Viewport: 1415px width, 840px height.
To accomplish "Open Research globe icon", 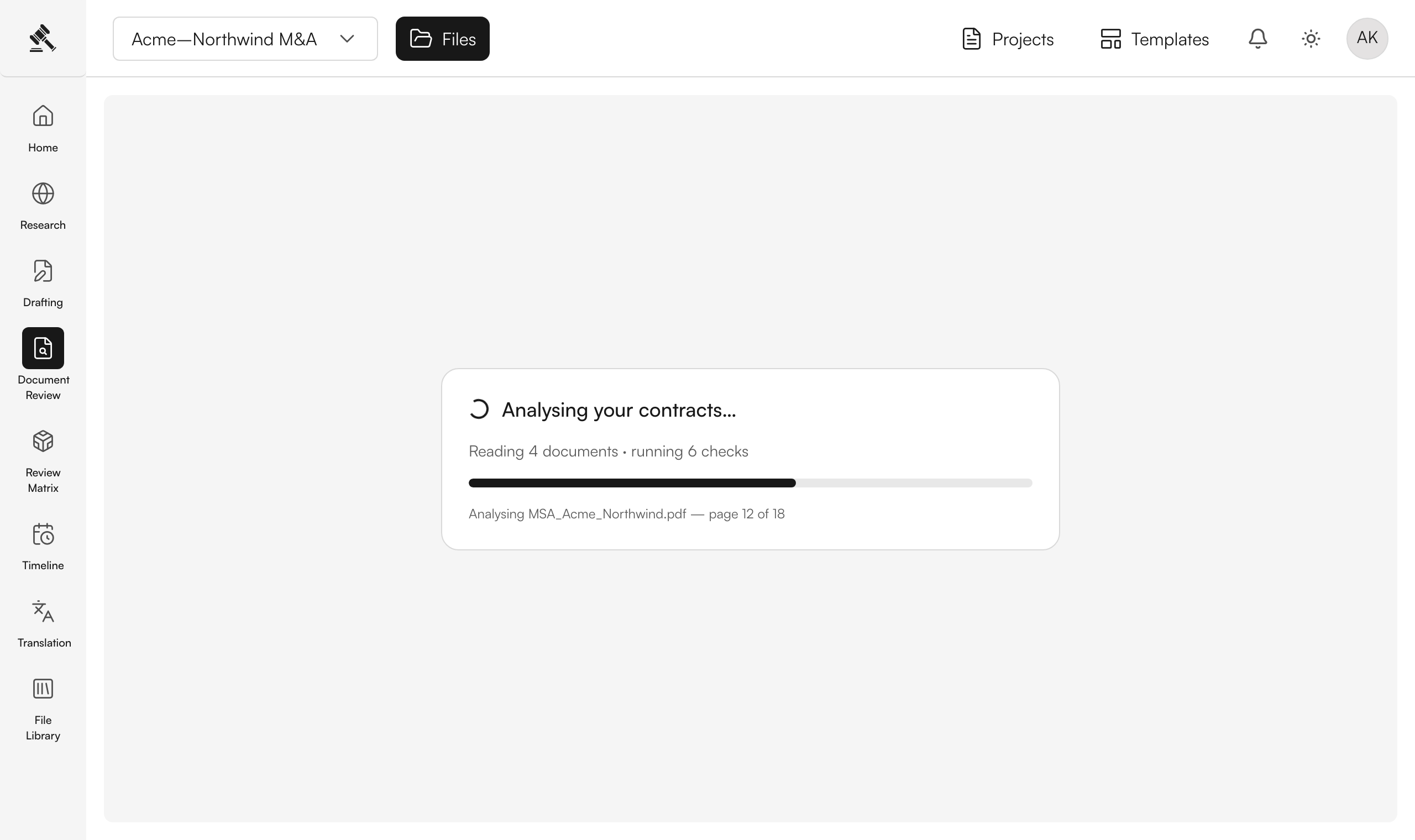I will 43,193.
